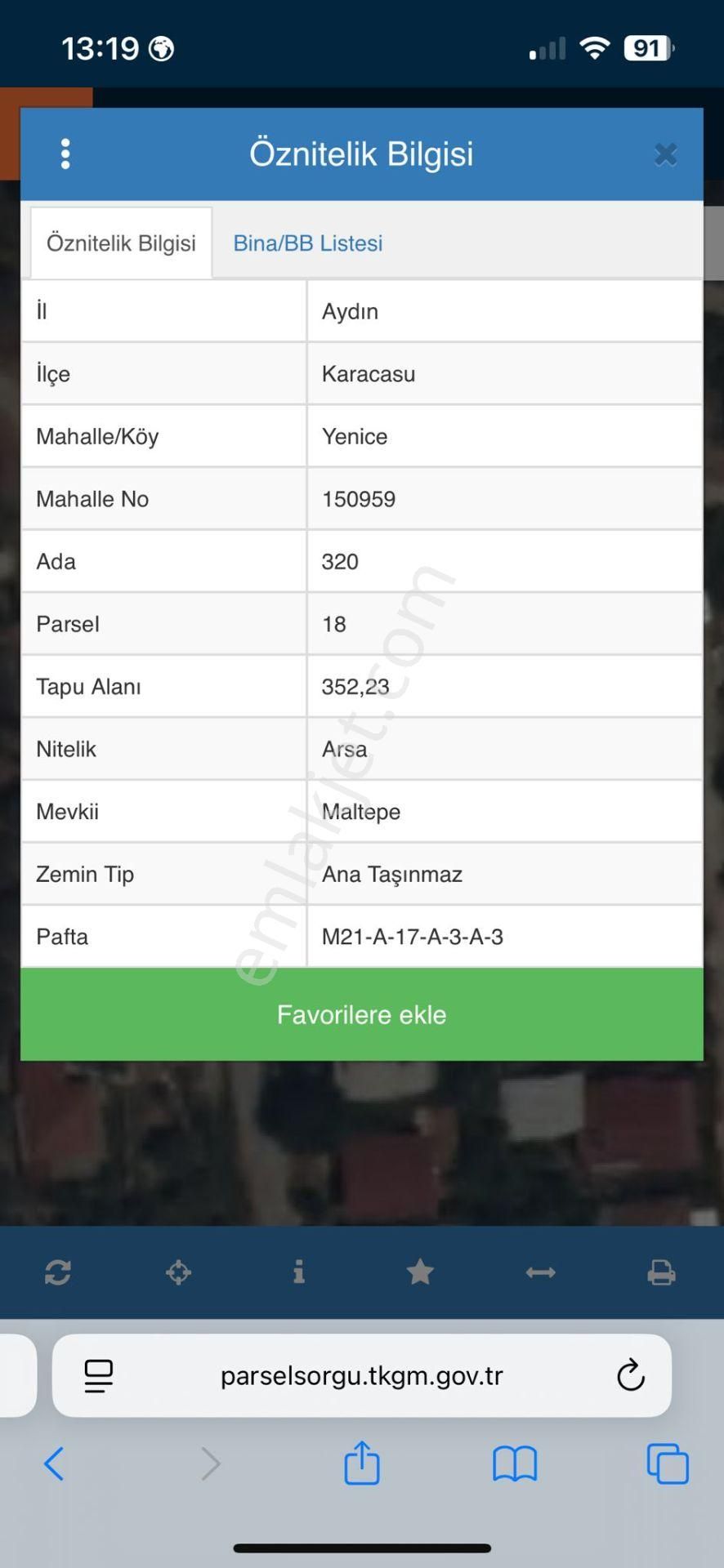Switch to Bina/BB Listesi tab

pos(307,243)
